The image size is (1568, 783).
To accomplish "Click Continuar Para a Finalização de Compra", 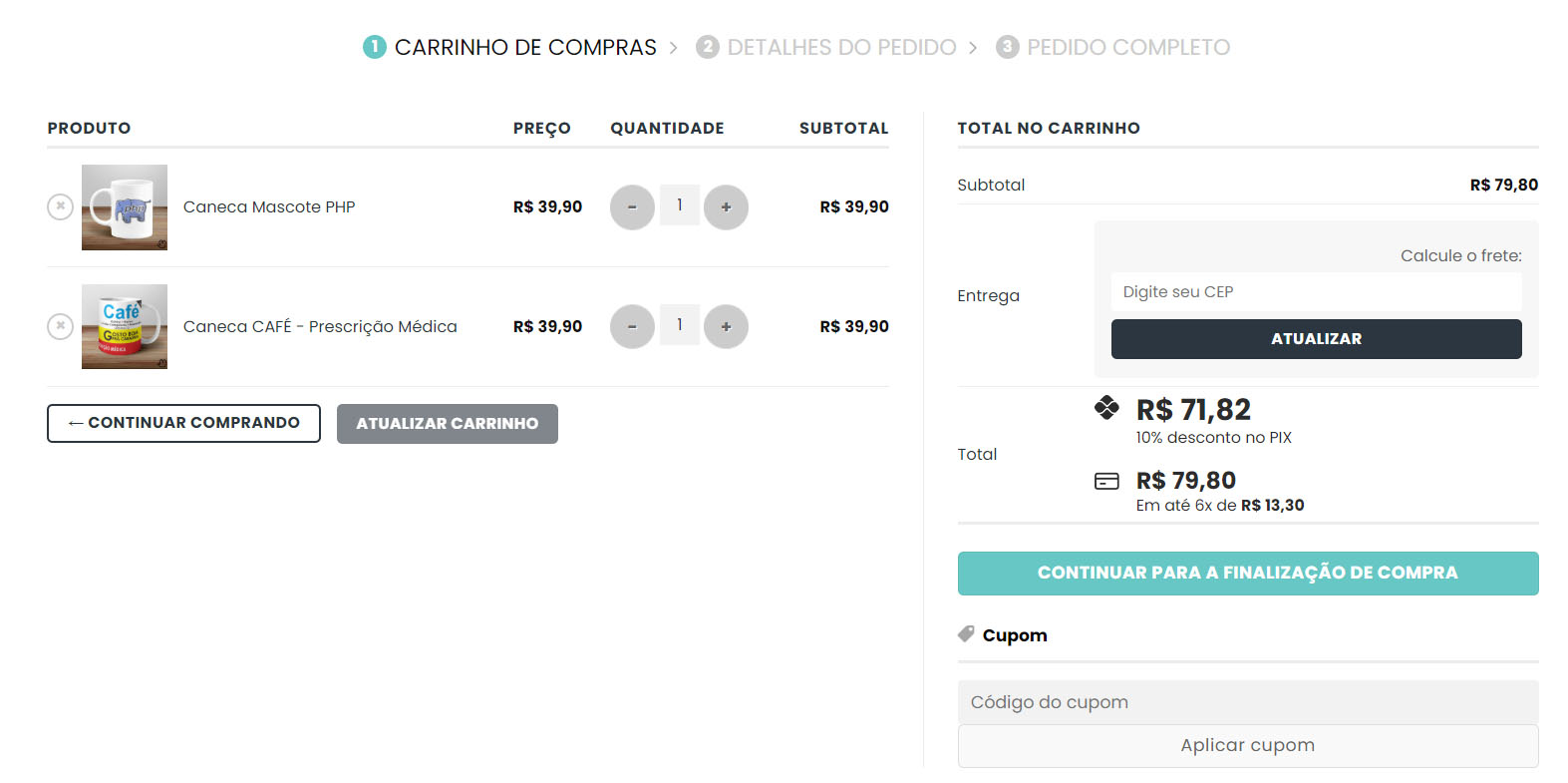I will tap(1248, 573).
